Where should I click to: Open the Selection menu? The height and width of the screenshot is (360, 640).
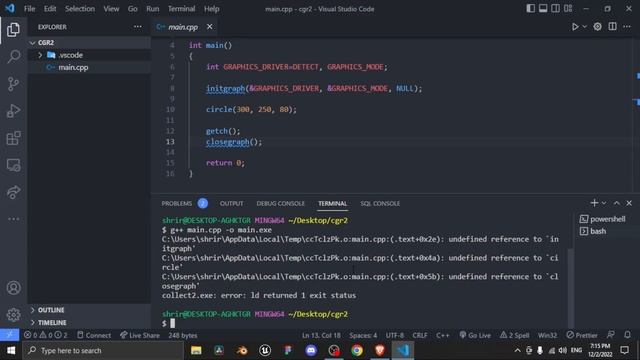(80, 9)
